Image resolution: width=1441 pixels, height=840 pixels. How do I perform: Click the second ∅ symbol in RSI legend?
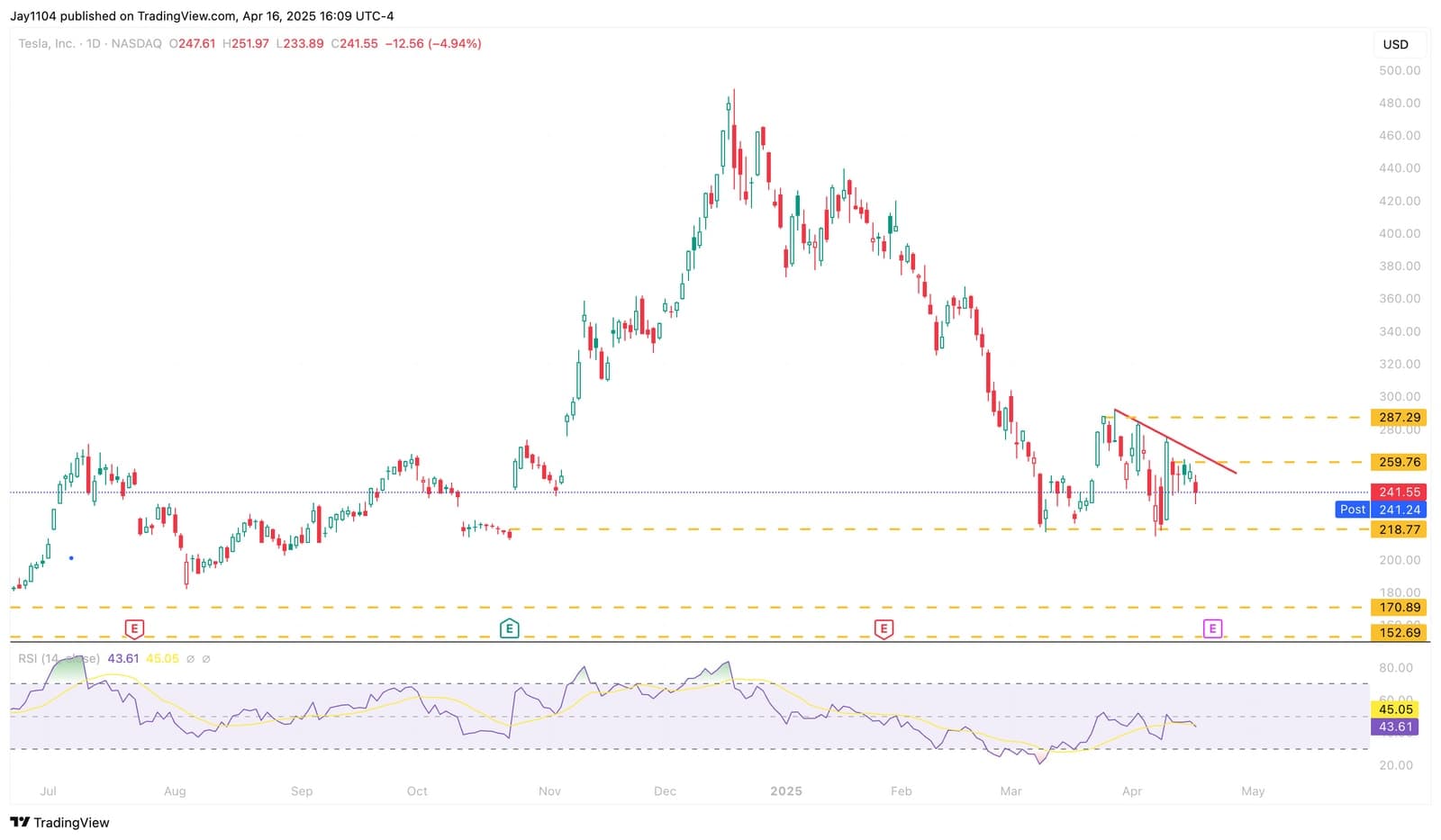click(206, 659)
